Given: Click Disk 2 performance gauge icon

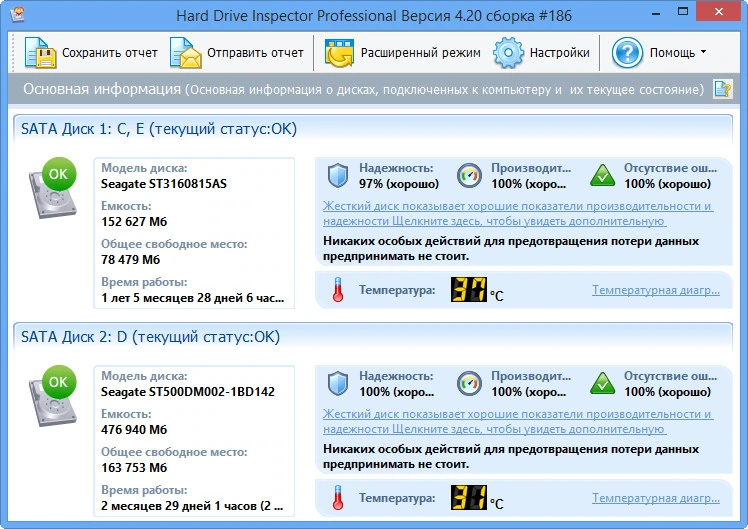Looking at the screenshot, I should click(x=469, y=383).
